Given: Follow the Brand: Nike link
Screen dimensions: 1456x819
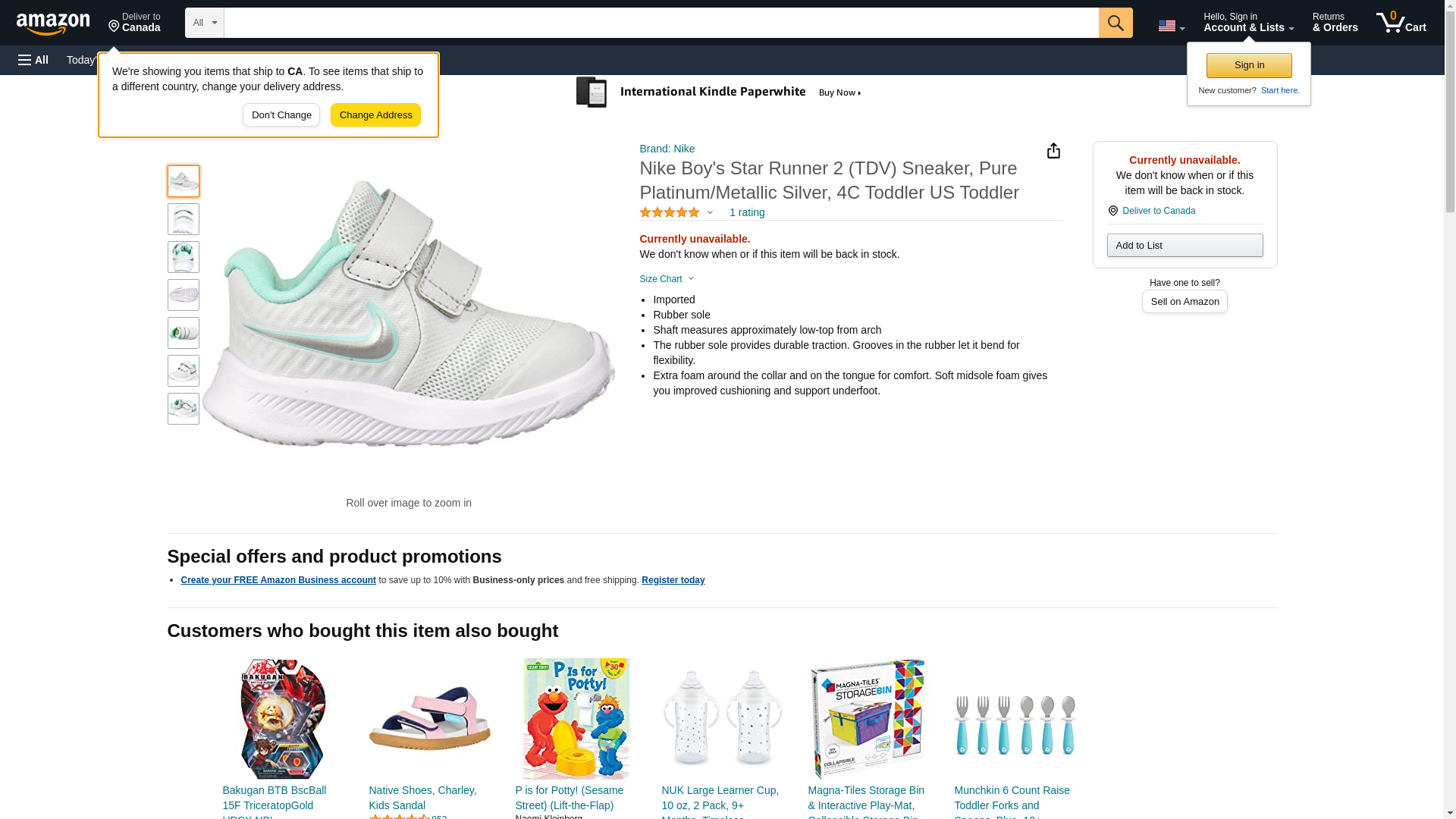Looking at the screenshot, I should coord(667,149).
